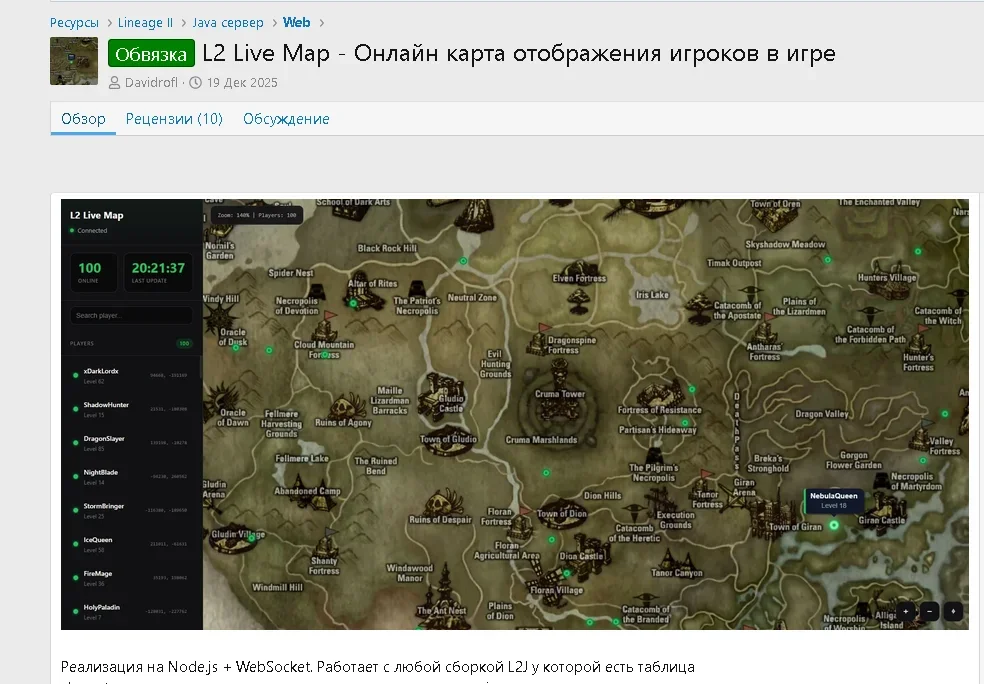Click the 20:21:37 LAST UPDATE card
Screen dimensions: 984x684
click(x=158, y=272)
